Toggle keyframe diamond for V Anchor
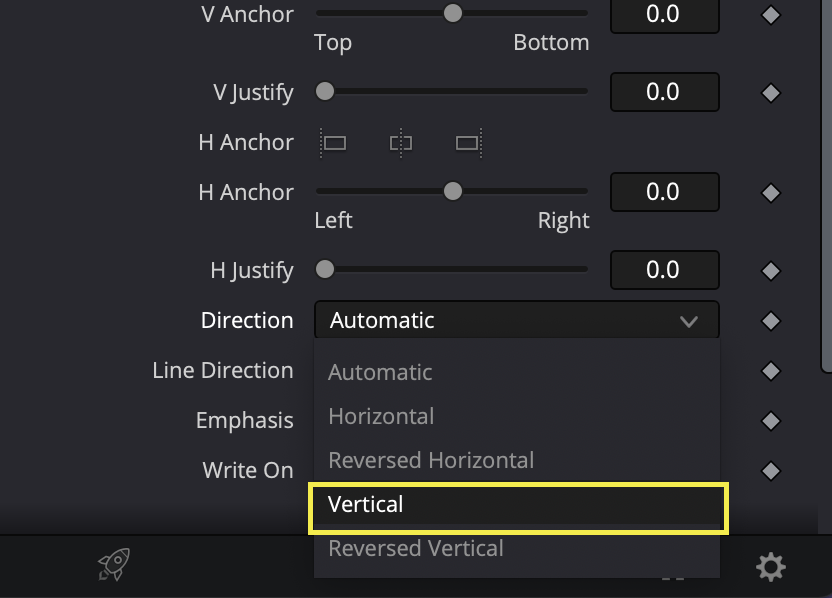The height and width of the screenshot is (598, 832). [770, 15]
